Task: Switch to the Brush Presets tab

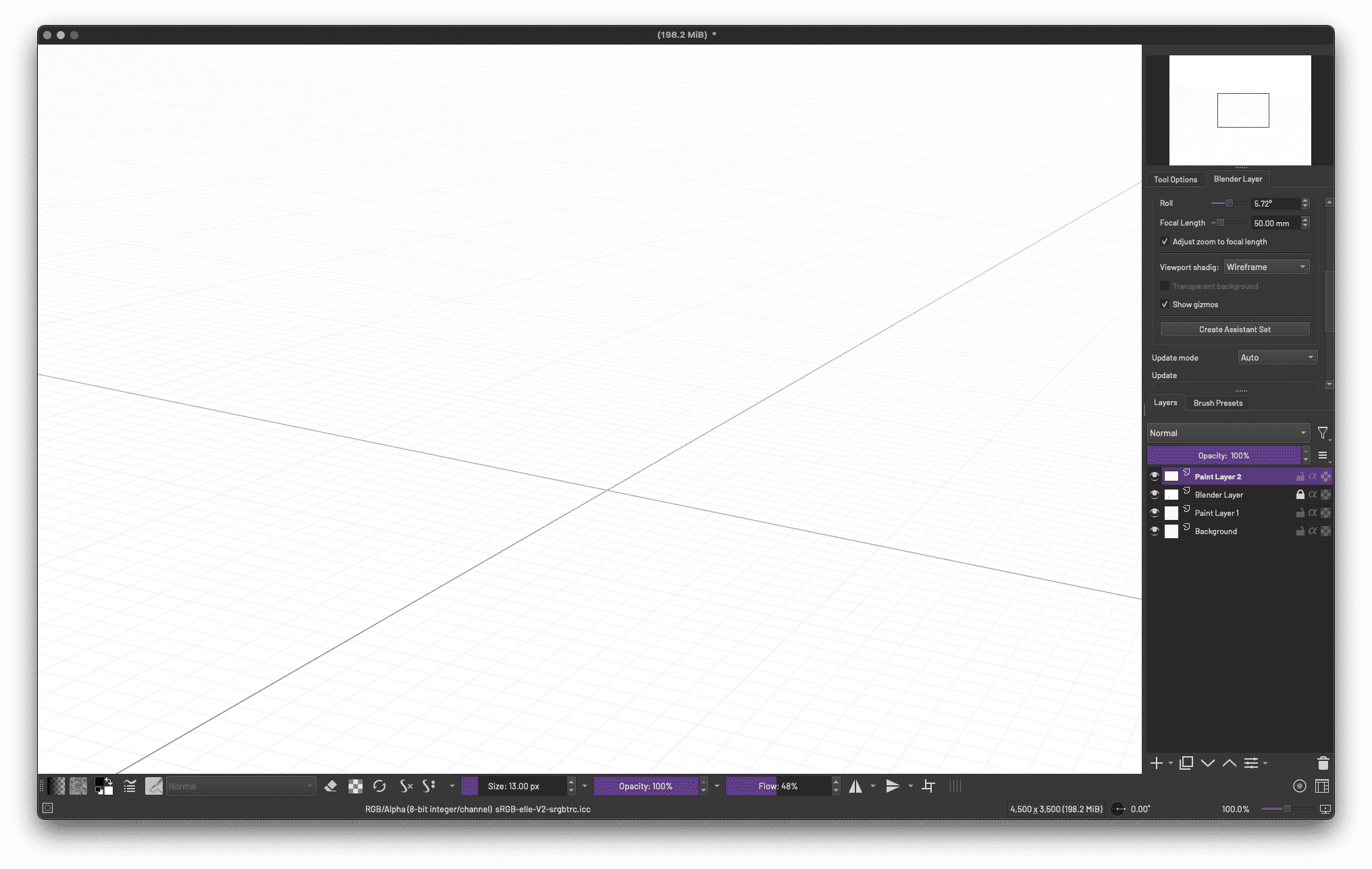Action: click(1217, 403)
